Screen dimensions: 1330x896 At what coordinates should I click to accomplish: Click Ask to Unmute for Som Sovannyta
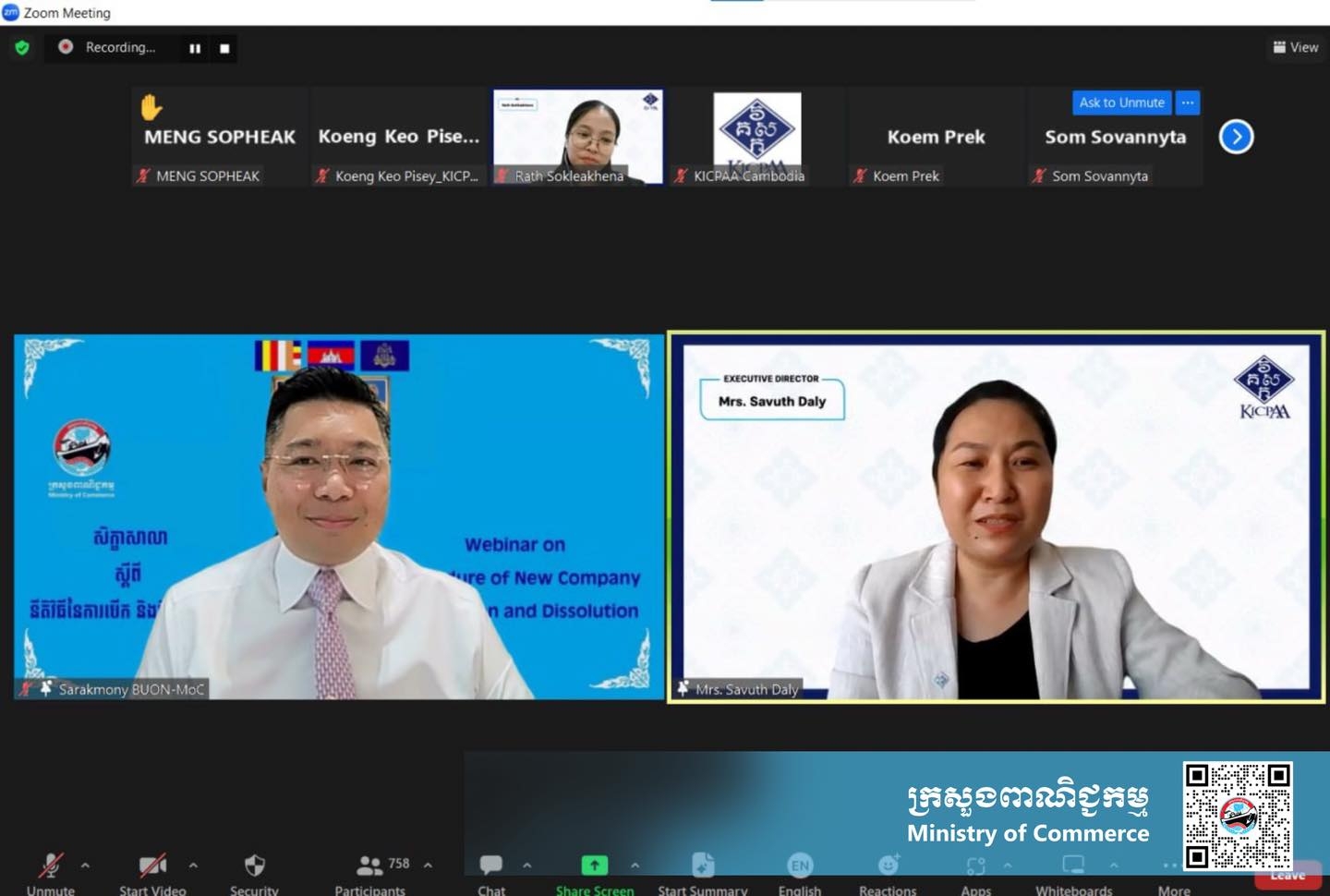coord(1121,103)
